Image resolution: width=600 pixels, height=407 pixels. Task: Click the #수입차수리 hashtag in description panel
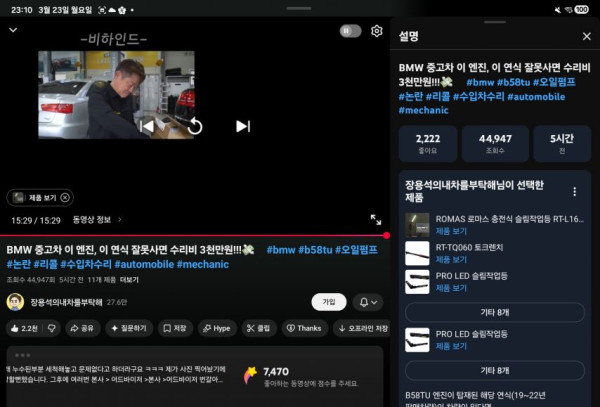pos(478,96)
